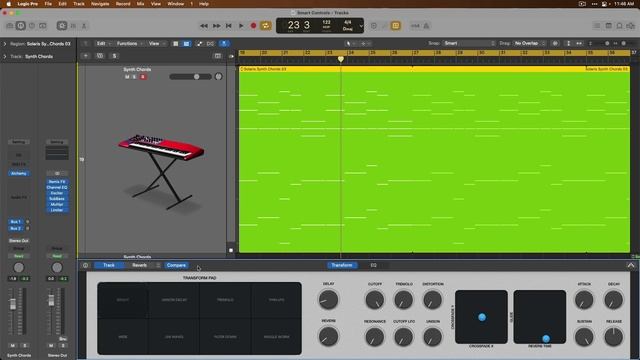640x360 pixels.
Task: Open Apple menu in macOS menu bar
Action: pyautogui.click(x=8, y=4)
